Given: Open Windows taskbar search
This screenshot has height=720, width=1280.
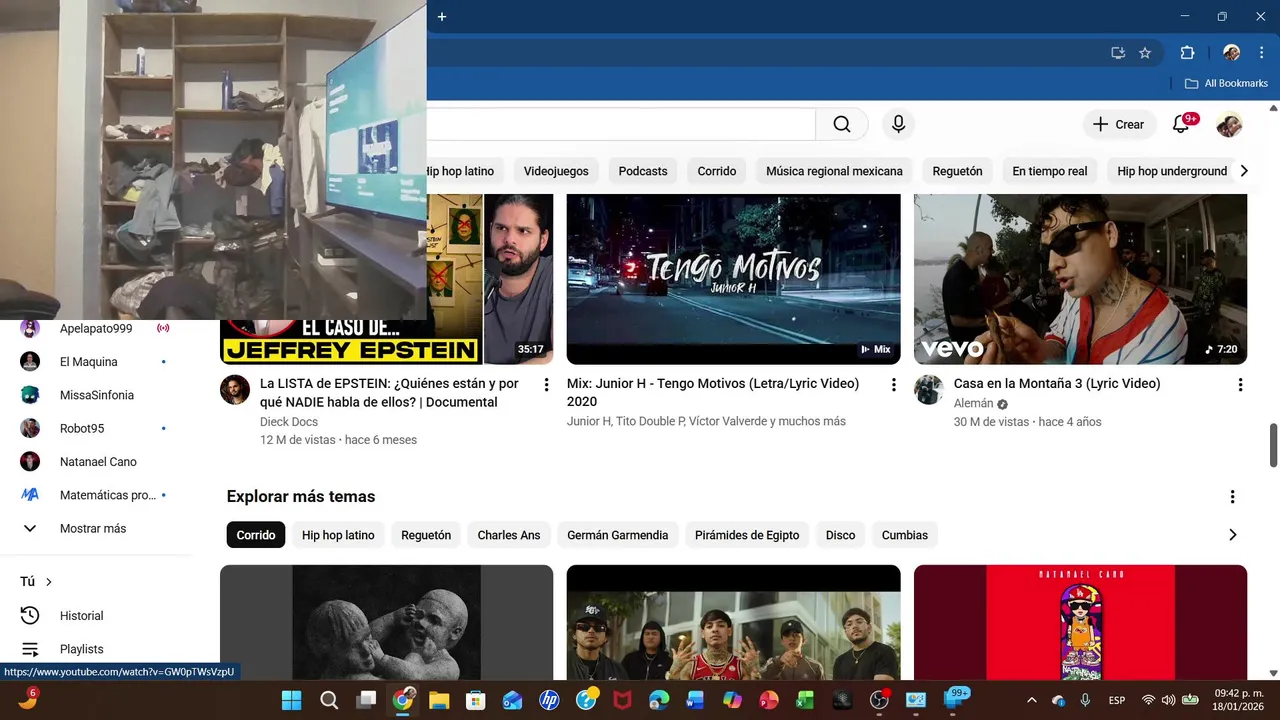Looking at the screenshot, I should tap(329, 700).
